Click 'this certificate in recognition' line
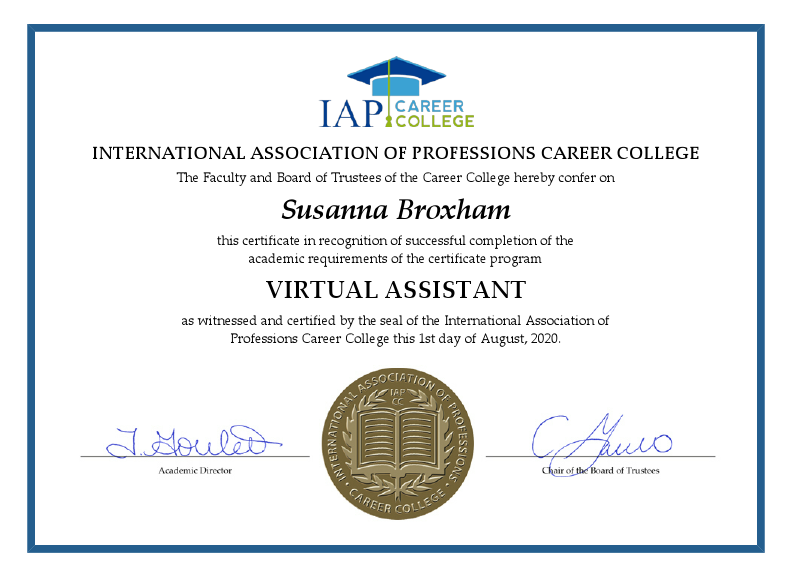 [395, 241]
